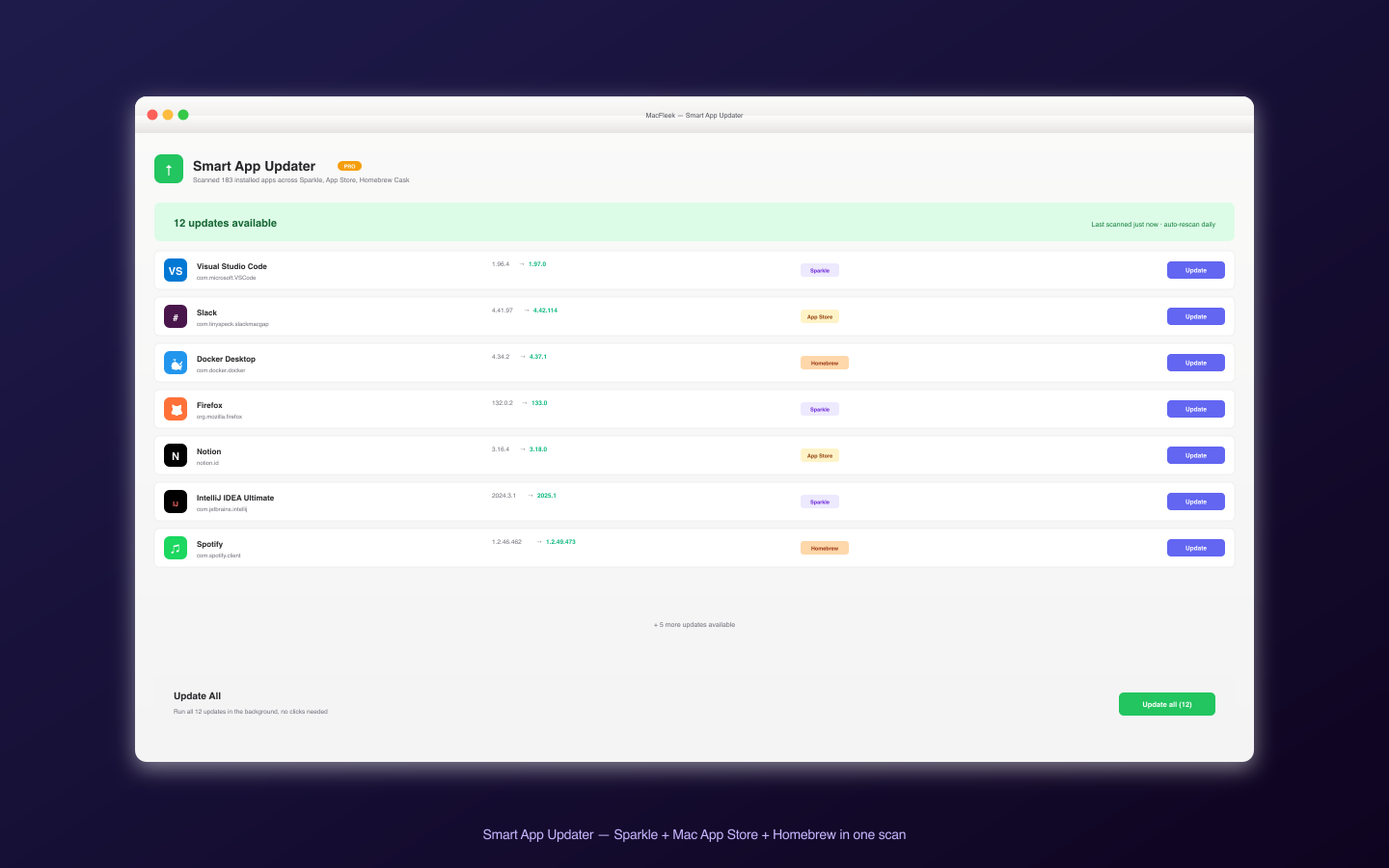Click Update in the Slack row
This screenshot has height=868, width=1389.
(1196, 316)
